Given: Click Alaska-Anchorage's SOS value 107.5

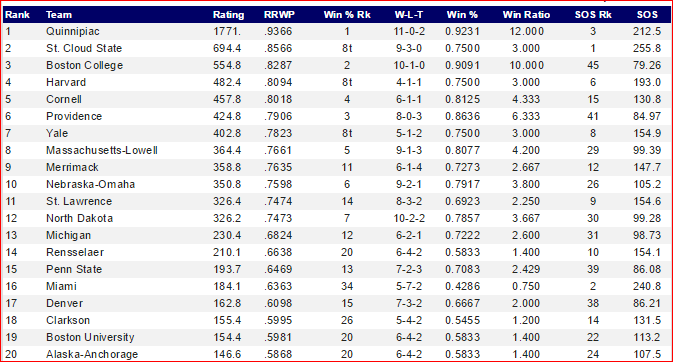Looking at the screenshot, I should click(x=647, y=354).
